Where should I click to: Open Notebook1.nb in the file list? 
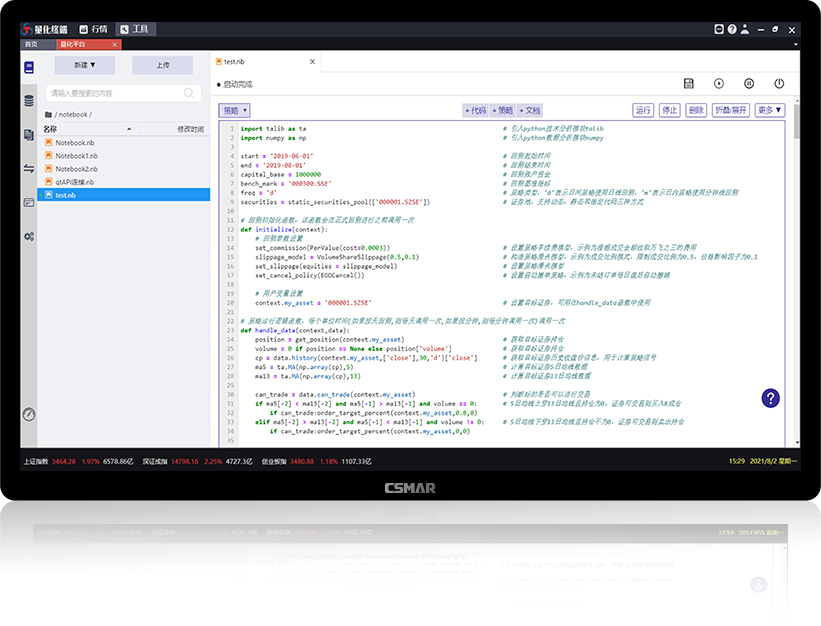pyautogui.click(x=76, y=156)
